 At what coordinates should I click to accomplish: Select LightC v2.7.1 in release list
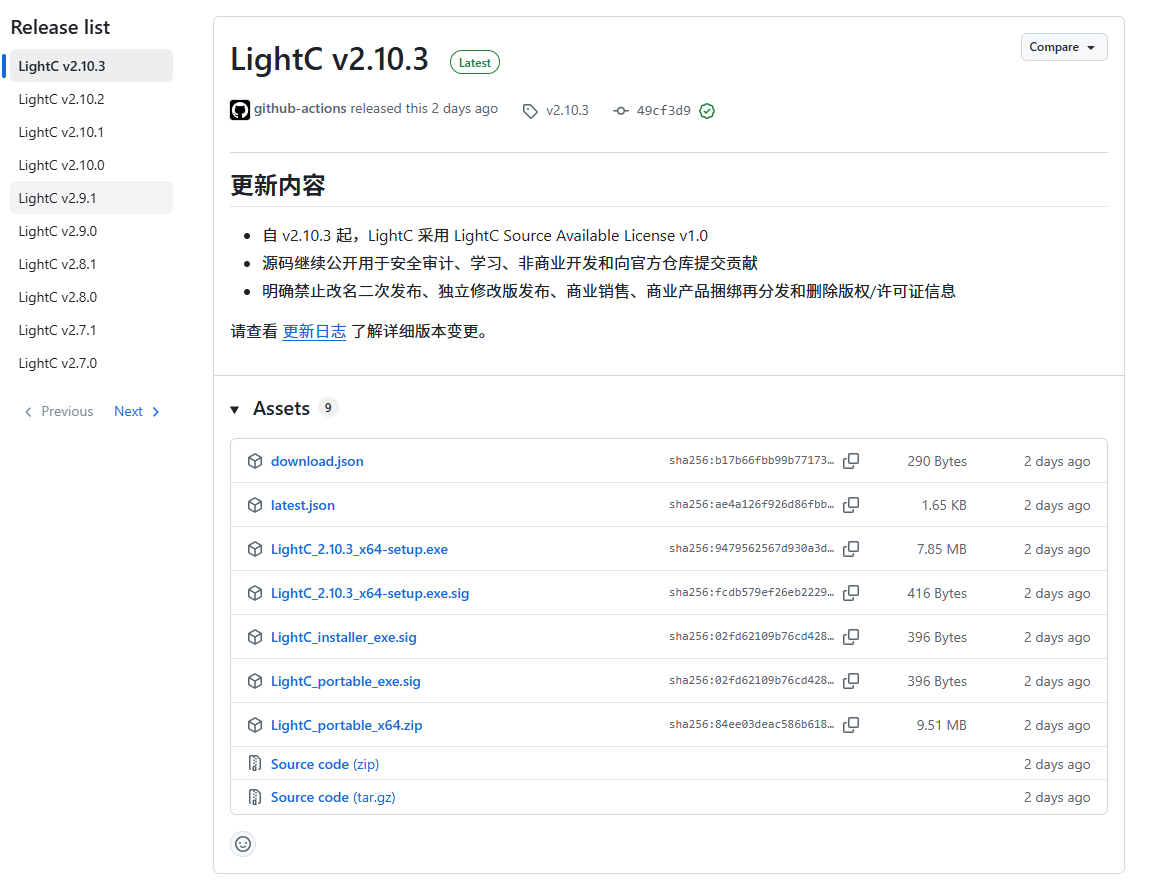(x=91, y=330)
